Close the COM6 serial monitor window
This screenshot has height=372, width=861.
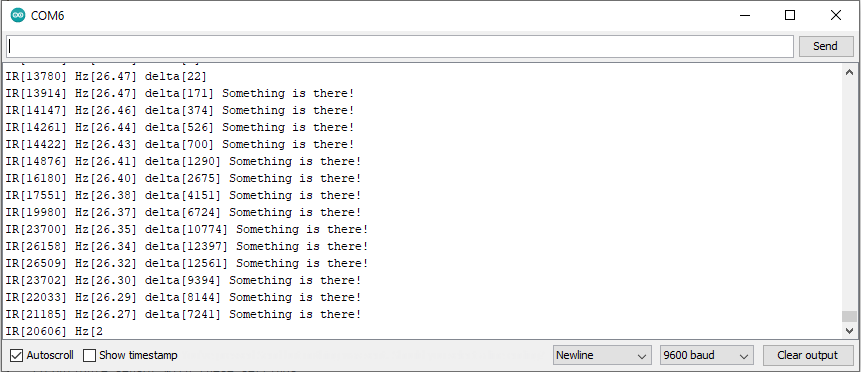836,15
